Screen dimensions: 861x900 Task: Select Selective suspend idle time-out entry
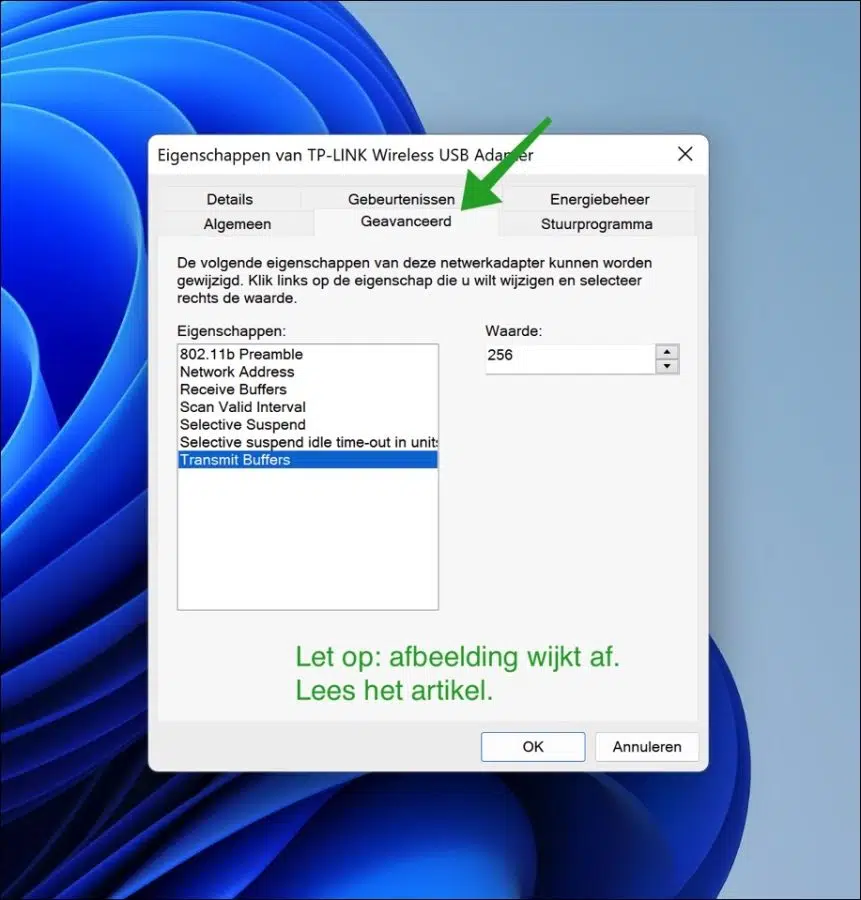click(x=308, y=442)
